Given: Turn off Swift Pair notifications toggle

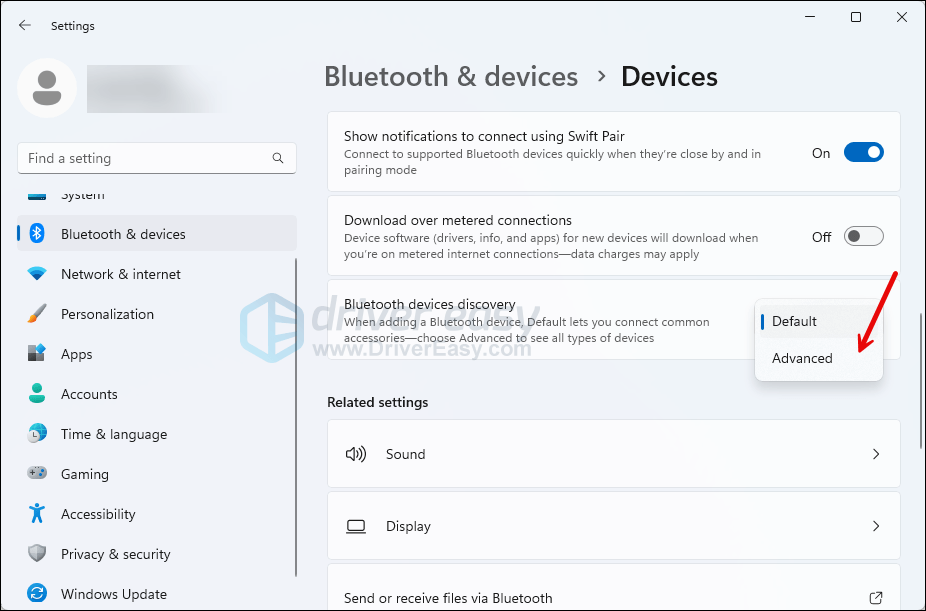Looking at the screenshot, I should tap(863, 153).
